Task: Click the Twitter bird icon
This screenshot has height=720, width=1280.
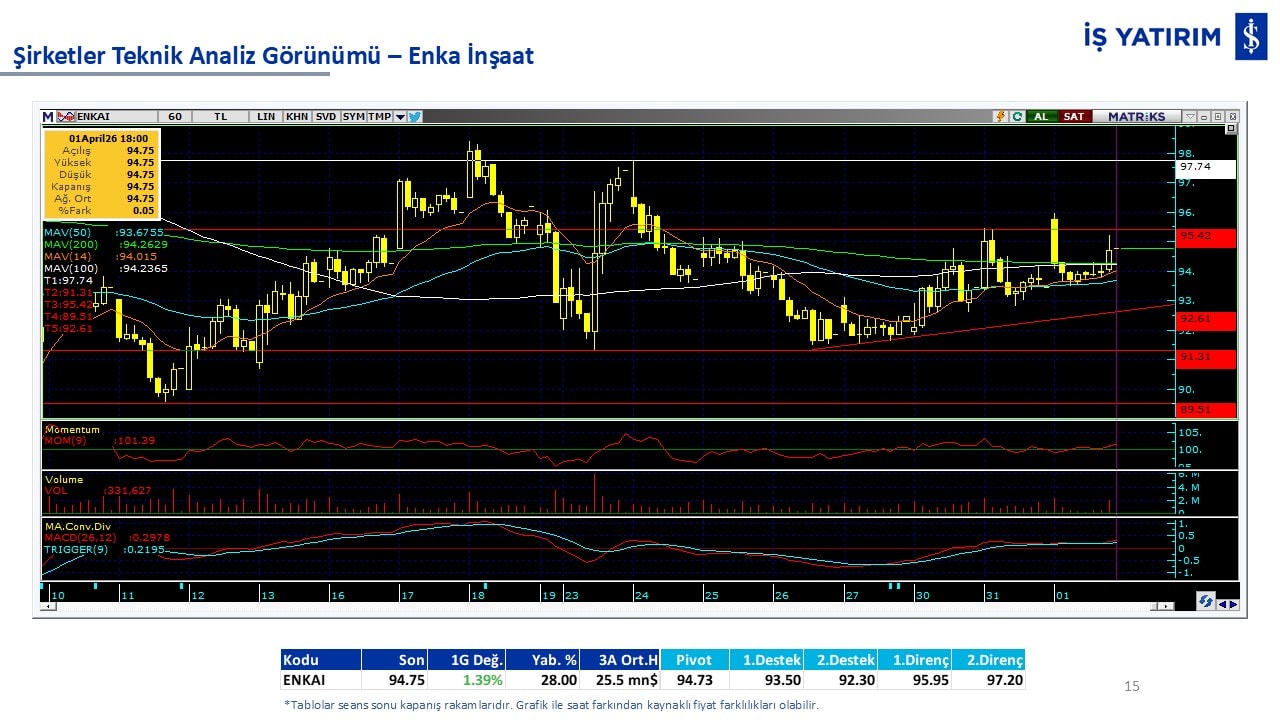Action: (415, 117)
